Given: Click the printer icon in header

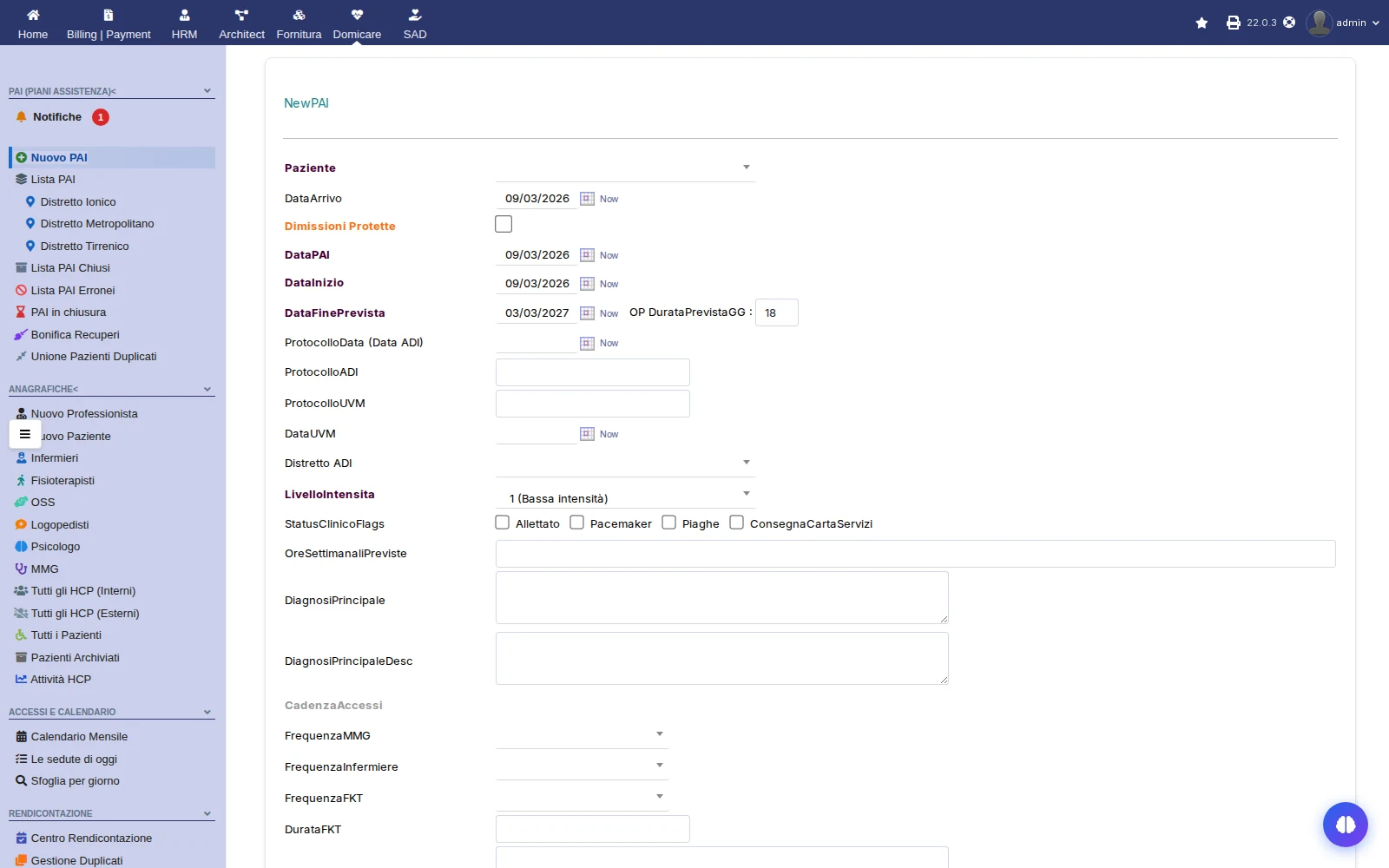Looking at the screenshot, I should (x=1233, y=23).
